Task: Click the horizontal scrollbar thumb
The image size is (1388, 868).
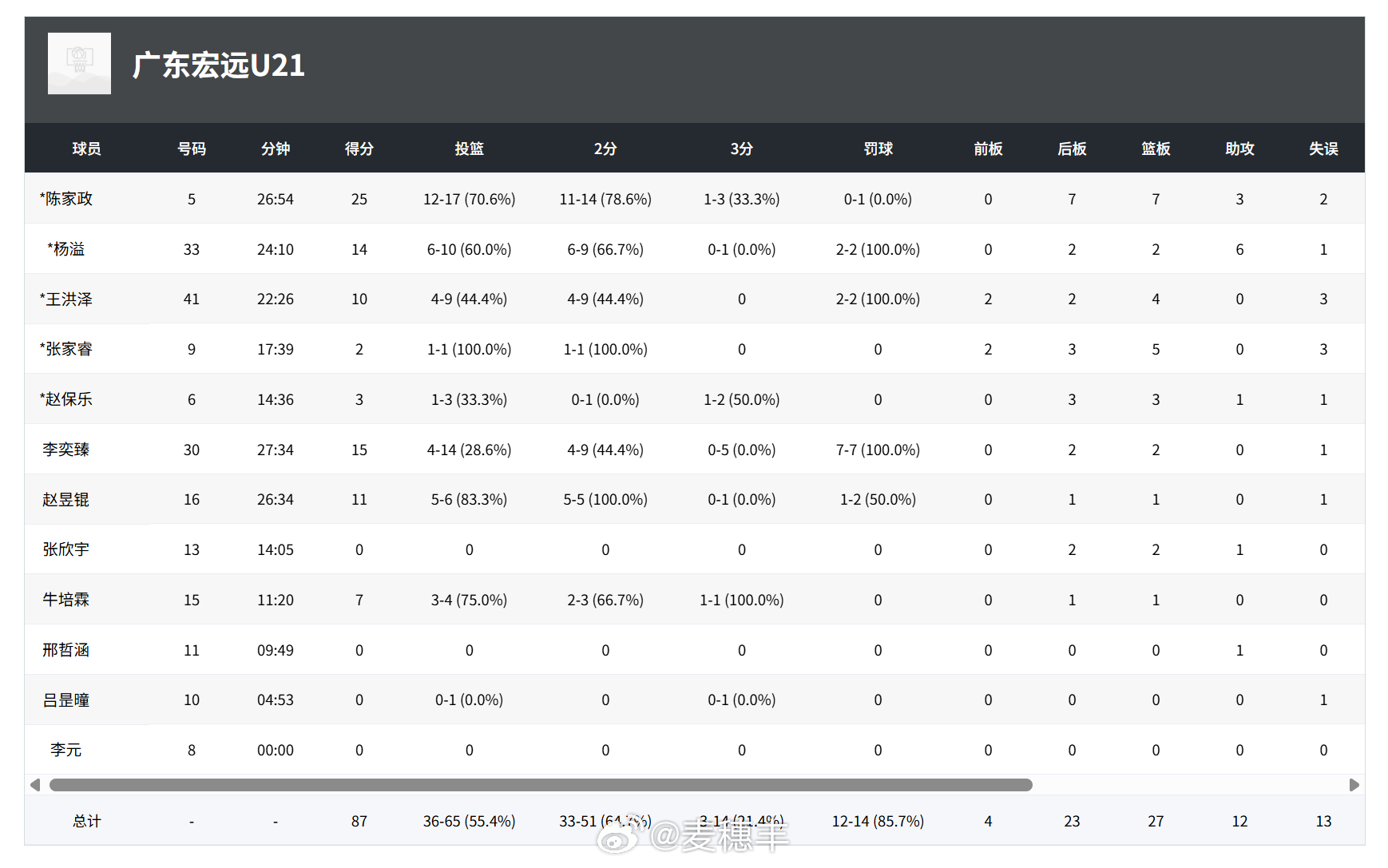Action: click(541, 785)
